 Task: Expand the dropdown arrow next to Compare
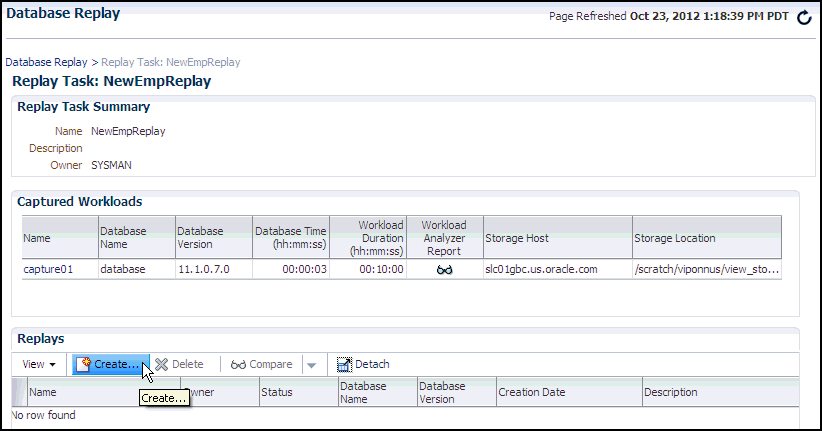(311, 365)
